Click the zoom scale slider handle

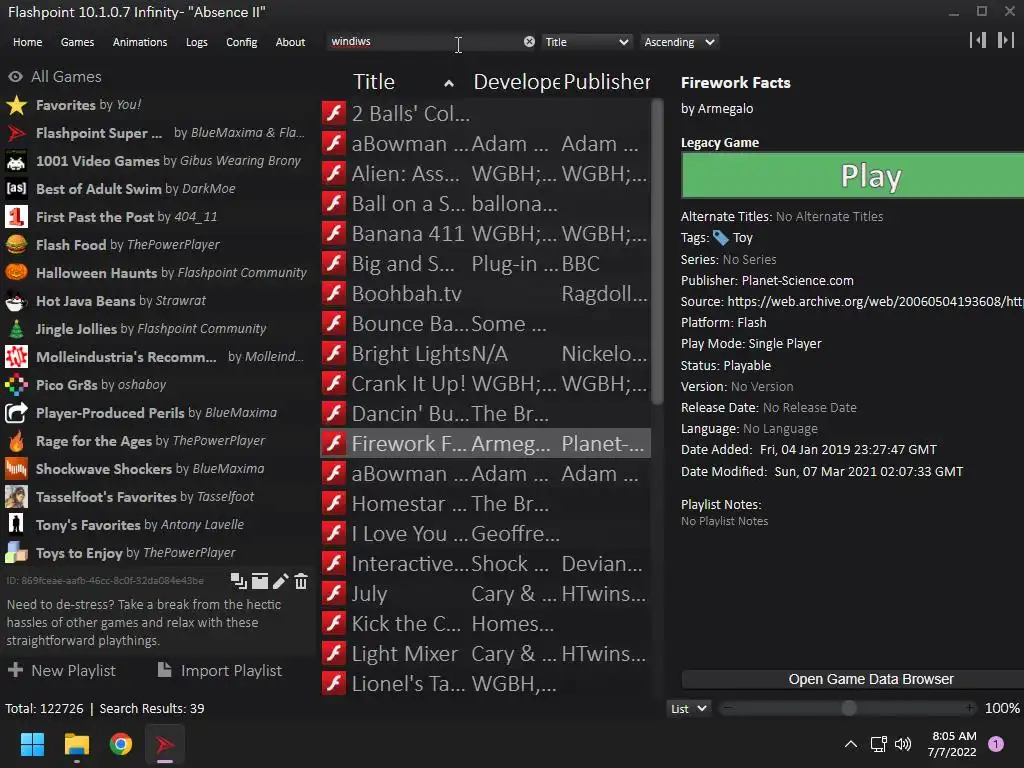coord(848,708)
